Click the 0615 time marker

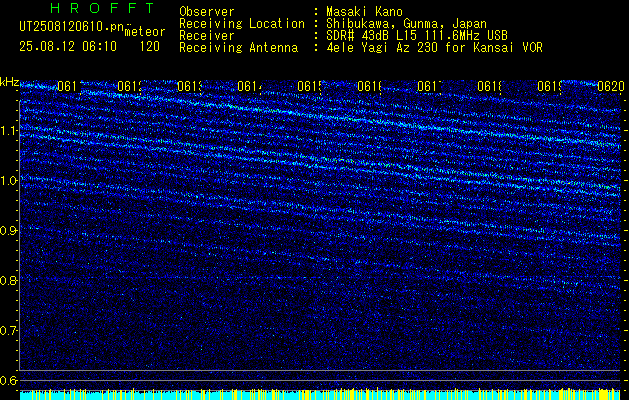coord(310,86)
